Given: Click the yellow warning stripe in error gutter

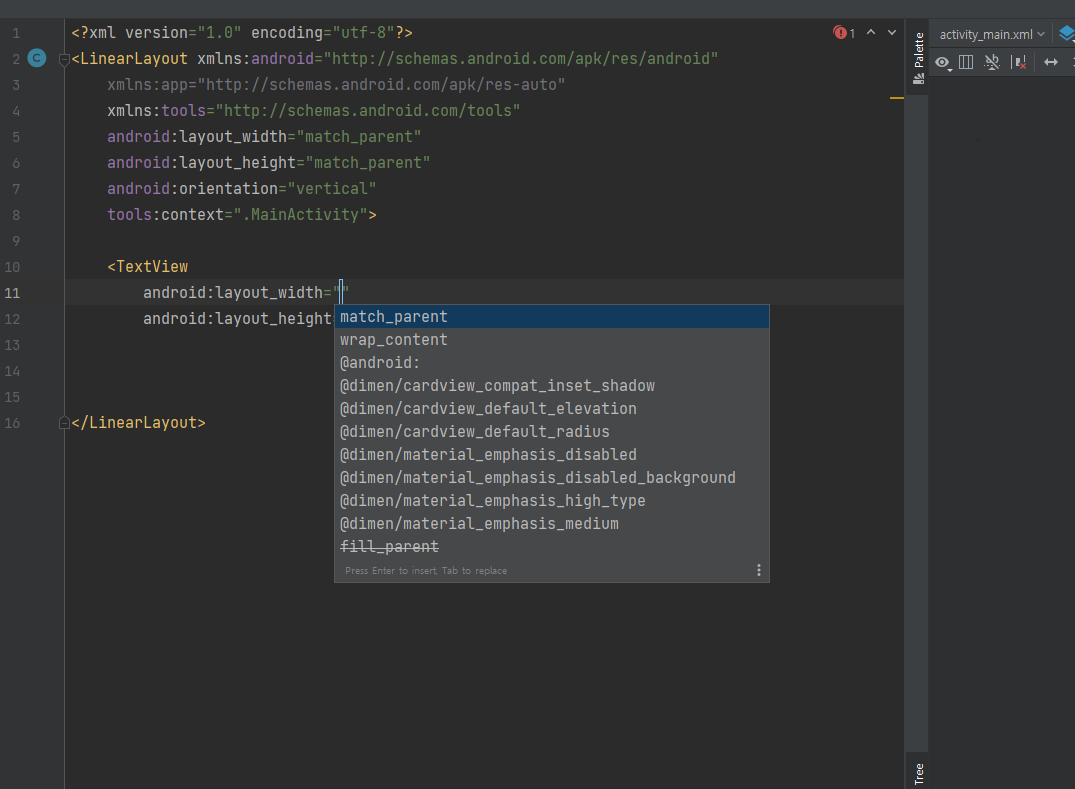Looking at the screenshot, I should [x=896, y=98].
